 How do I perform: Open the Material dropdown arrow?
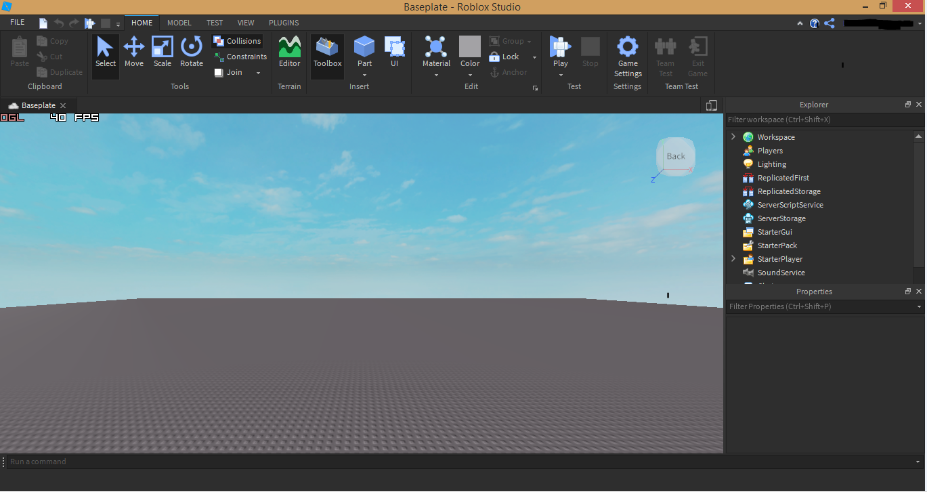pos(436,75)
